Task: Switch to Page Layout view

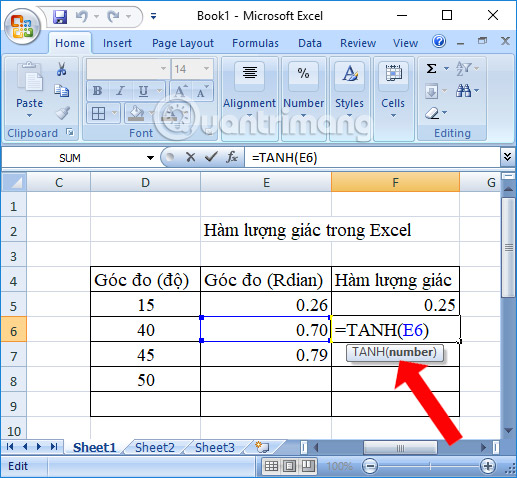Action: pos(289,466)
